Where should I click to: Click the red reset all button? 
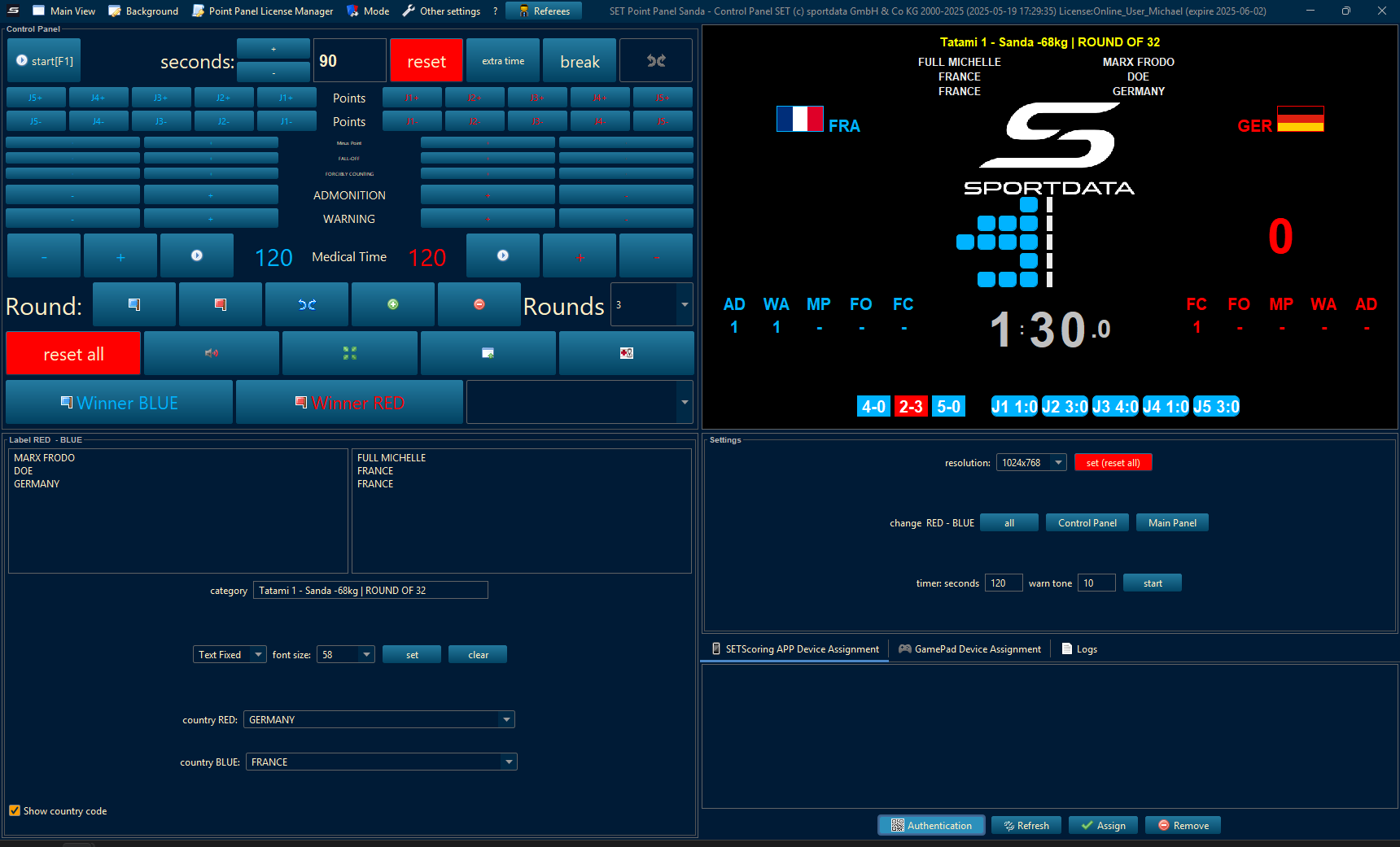tap(73, 353)
